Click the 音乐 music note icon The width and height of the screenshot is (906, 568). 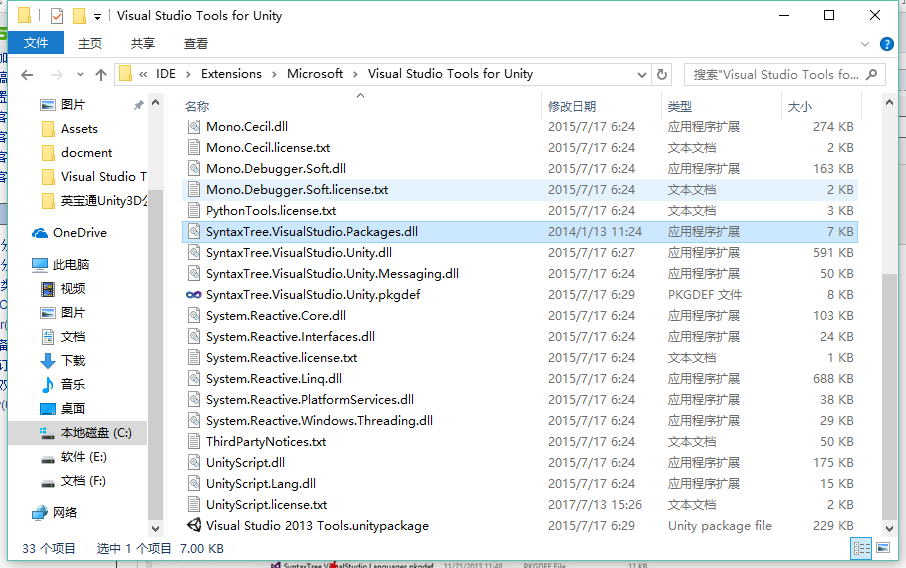click(48, 384)
